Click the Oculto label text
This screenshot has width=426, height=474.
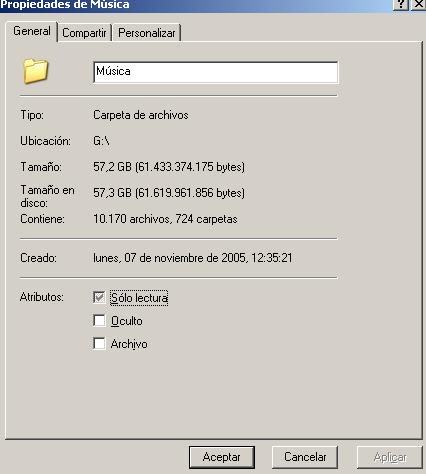click(127, 321)
